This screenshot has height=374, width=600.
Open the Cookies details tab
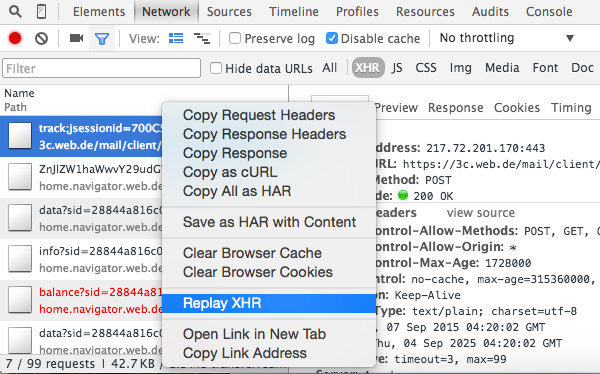coord(517,108)
